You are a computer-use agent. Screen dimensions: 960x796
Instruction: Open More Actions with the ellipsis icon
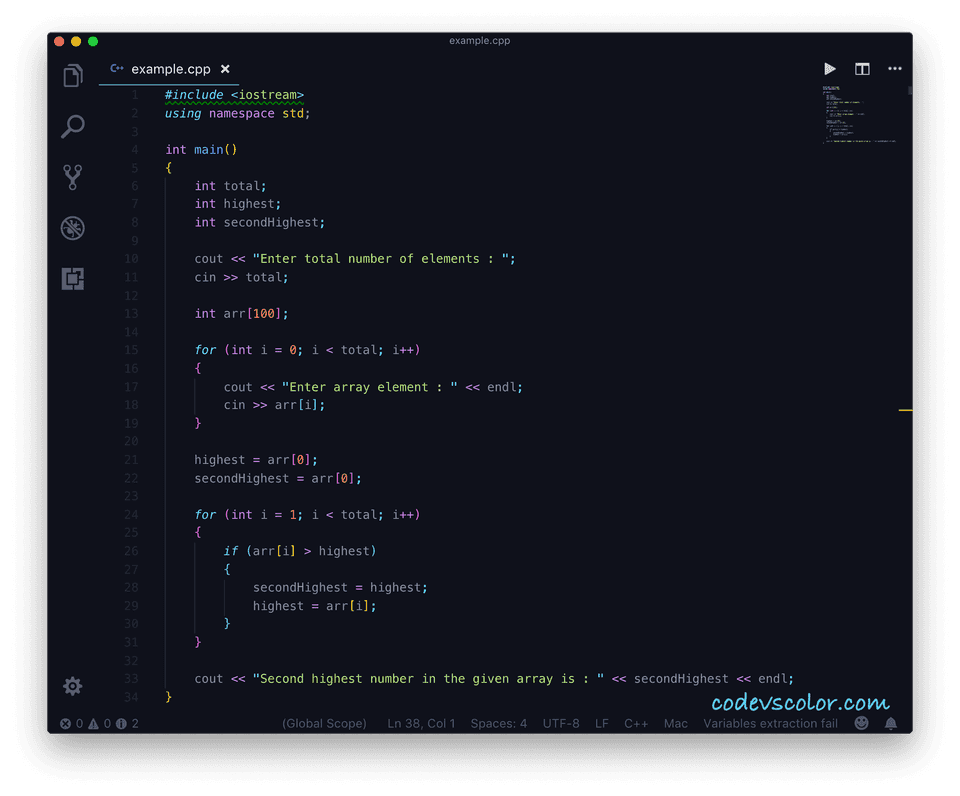pyautogui.click(x=894, y=68)
